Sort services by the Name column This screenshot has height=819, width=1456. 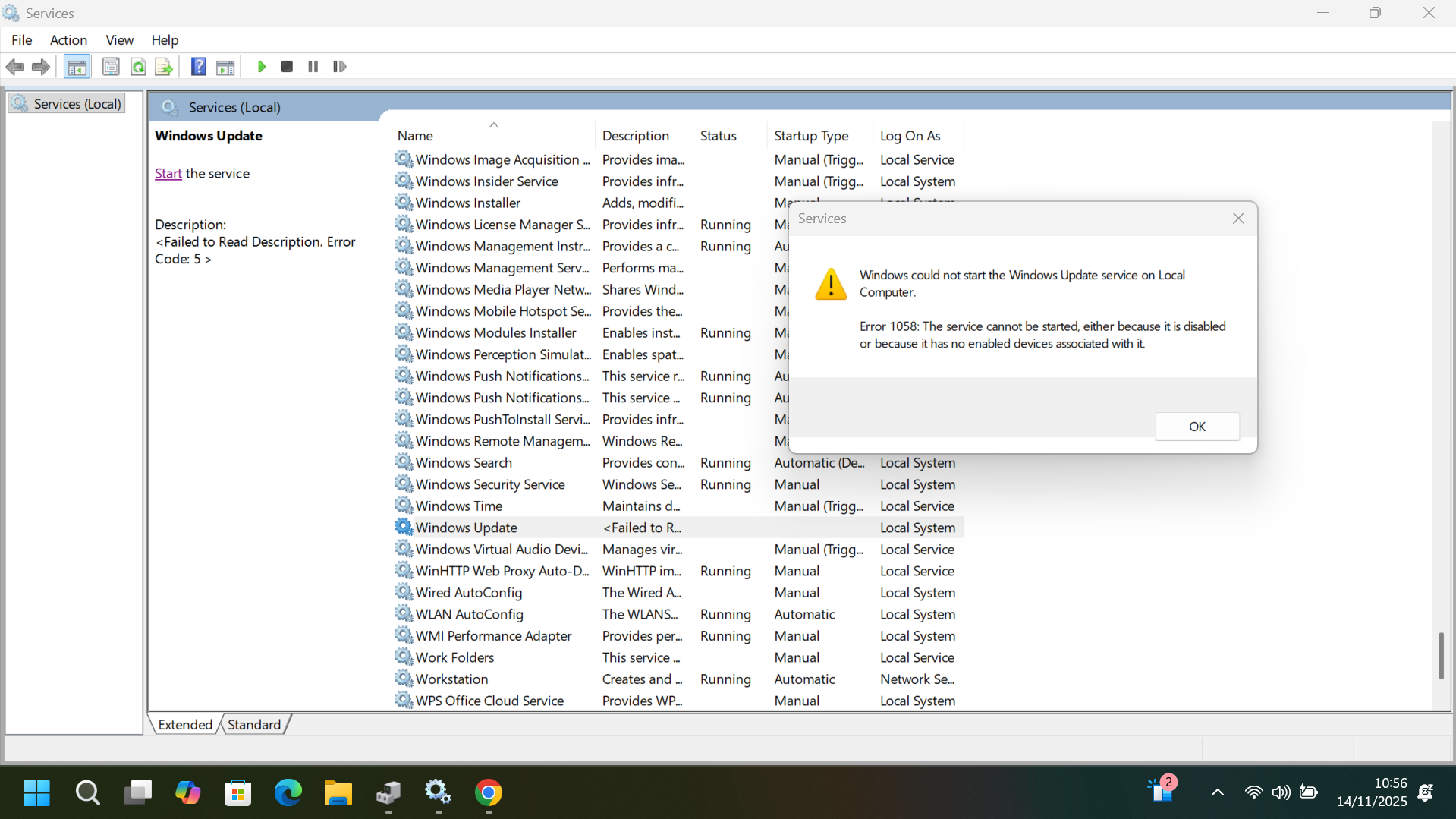click(416, 135)
